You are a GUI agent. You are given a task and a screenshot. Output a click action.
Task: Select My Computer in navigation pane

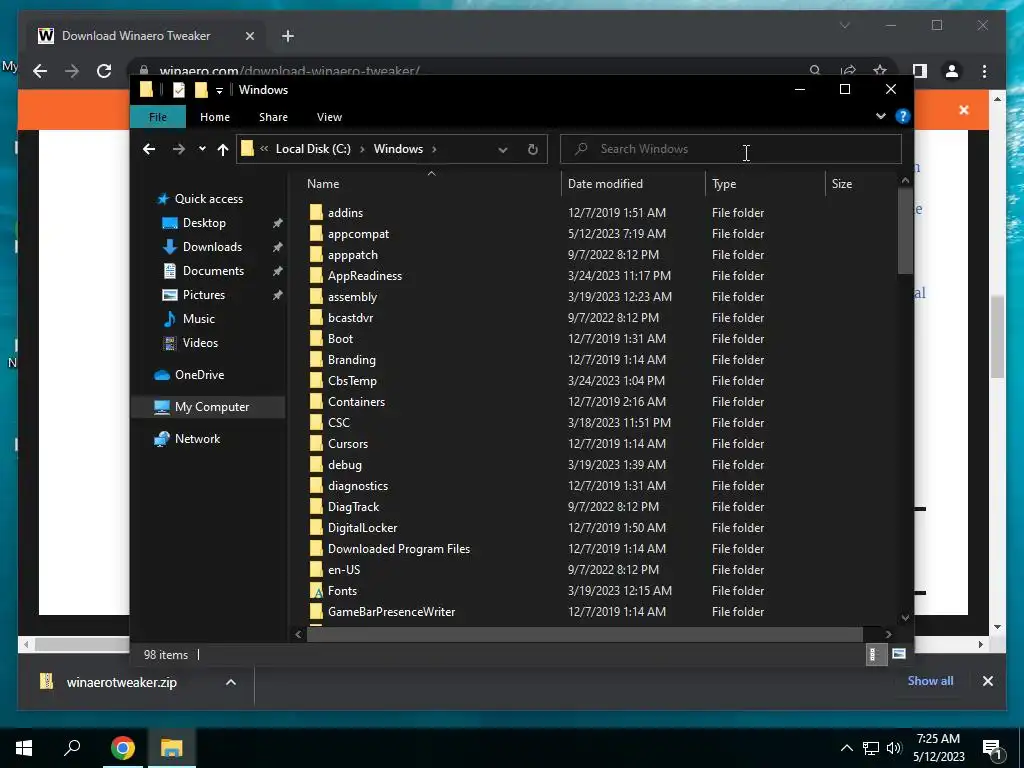[x=212, y=407]
